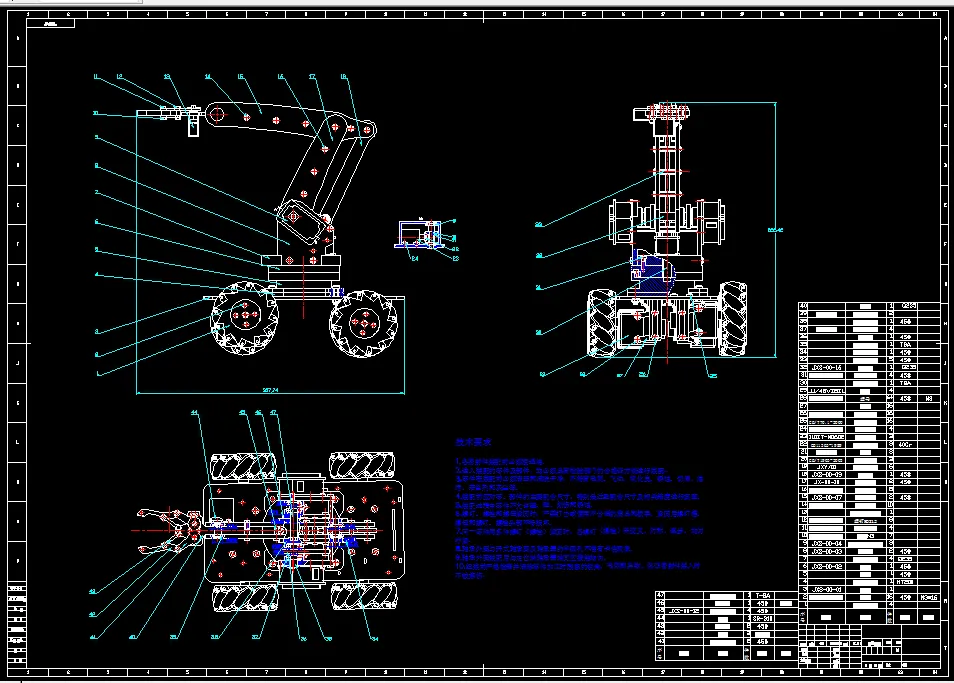Pick balloon number 11 in the side view
Viewport: 954px width, 683px height.
point(96,77)
